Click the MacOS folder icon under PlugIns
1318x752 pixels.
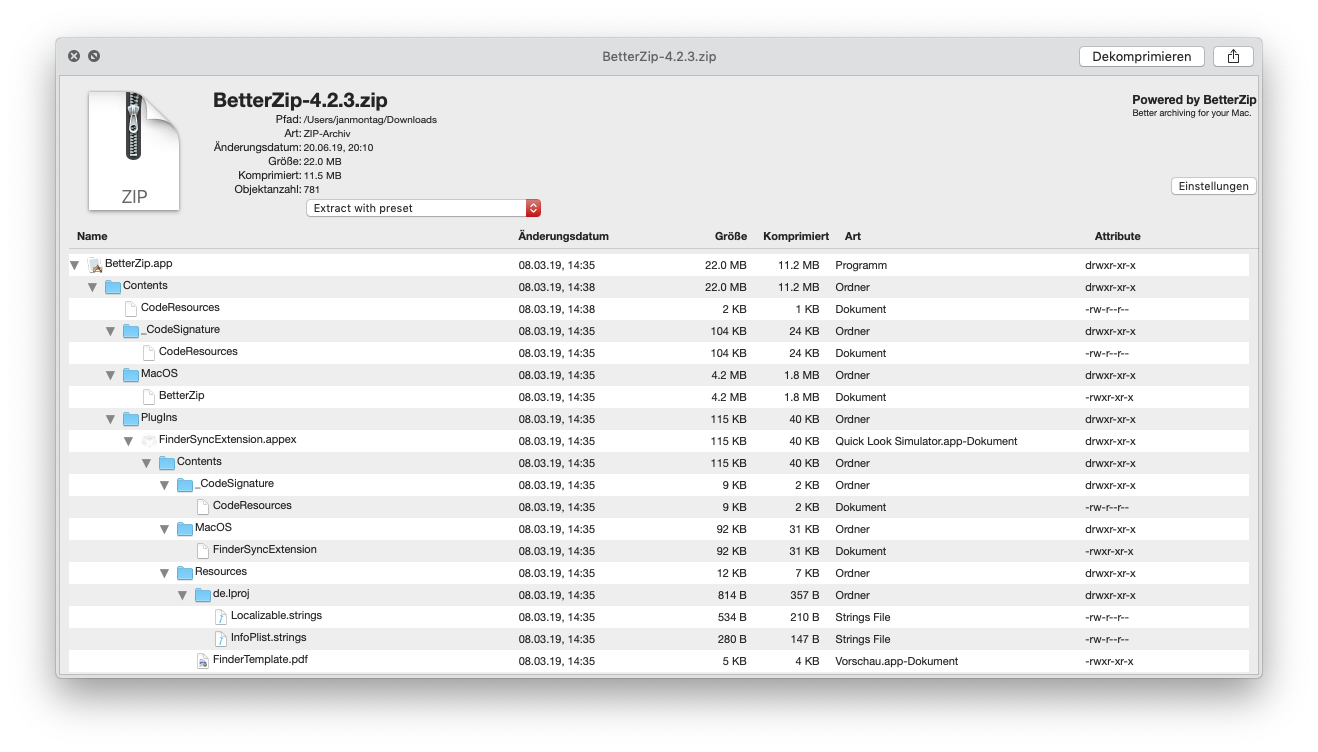tap(183, 528)
